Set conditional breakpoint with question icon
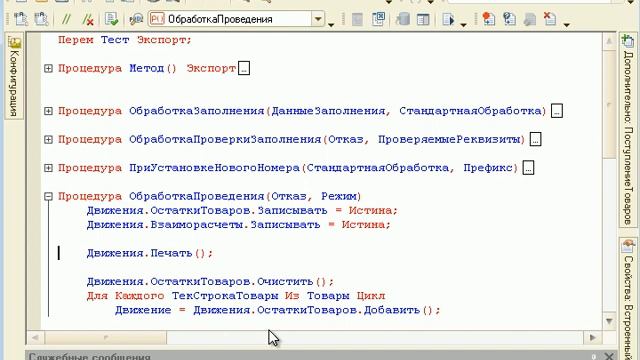 point(509,19)
